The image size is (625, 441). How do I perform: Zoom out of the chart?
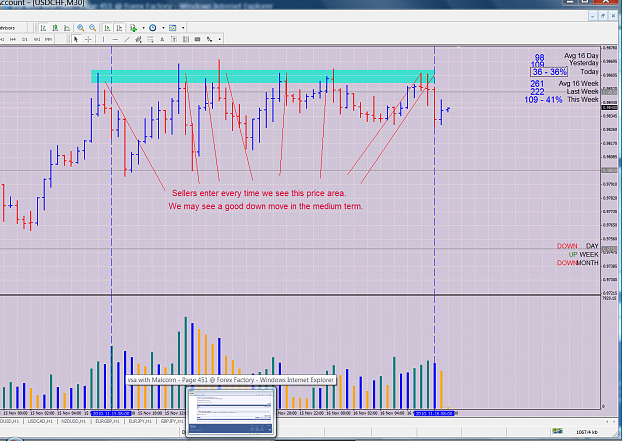pyautogui.click(x=92, y=28)
